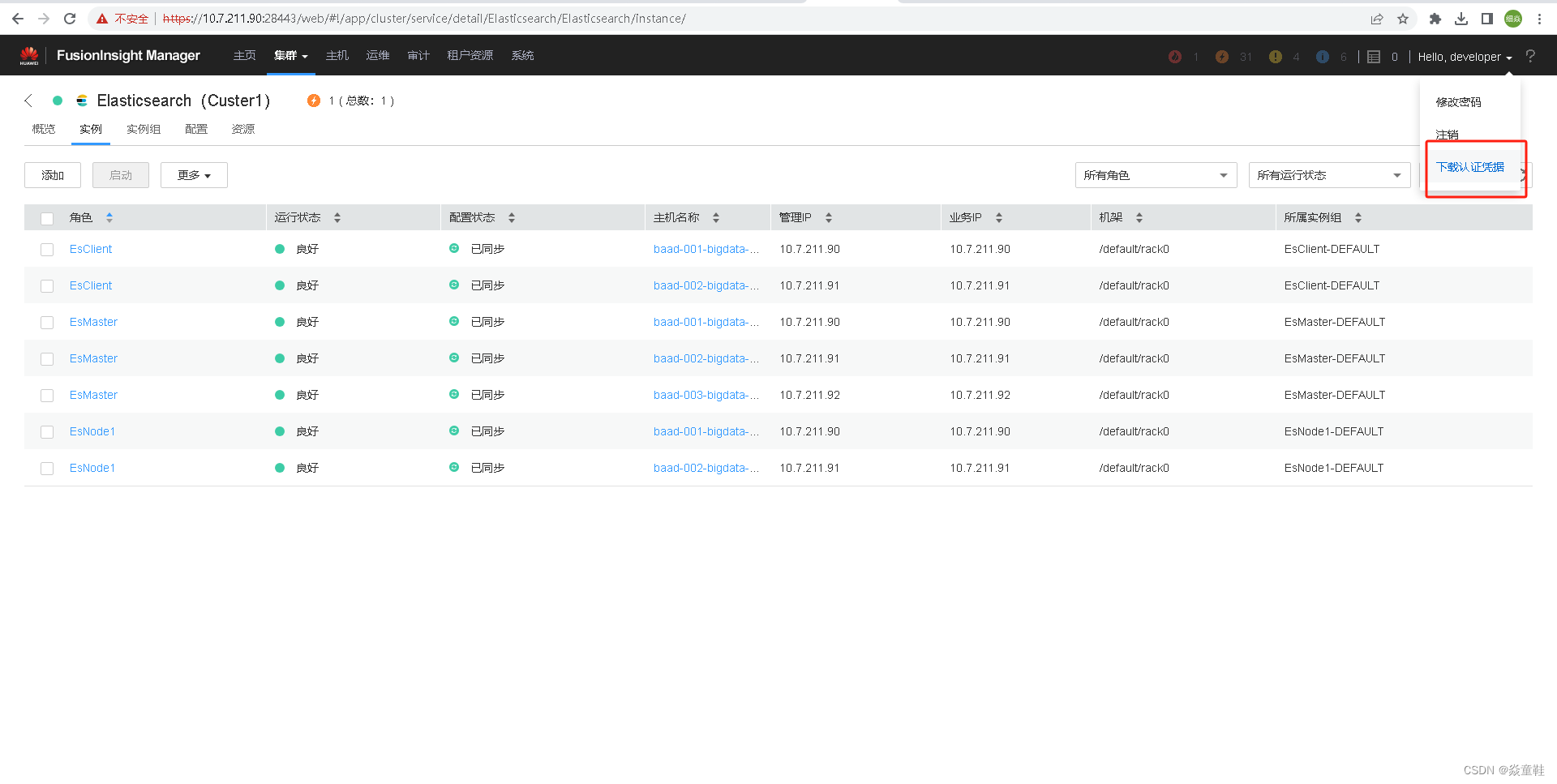
Task: Open the help question mark icon
Action: coord(1530,56)
